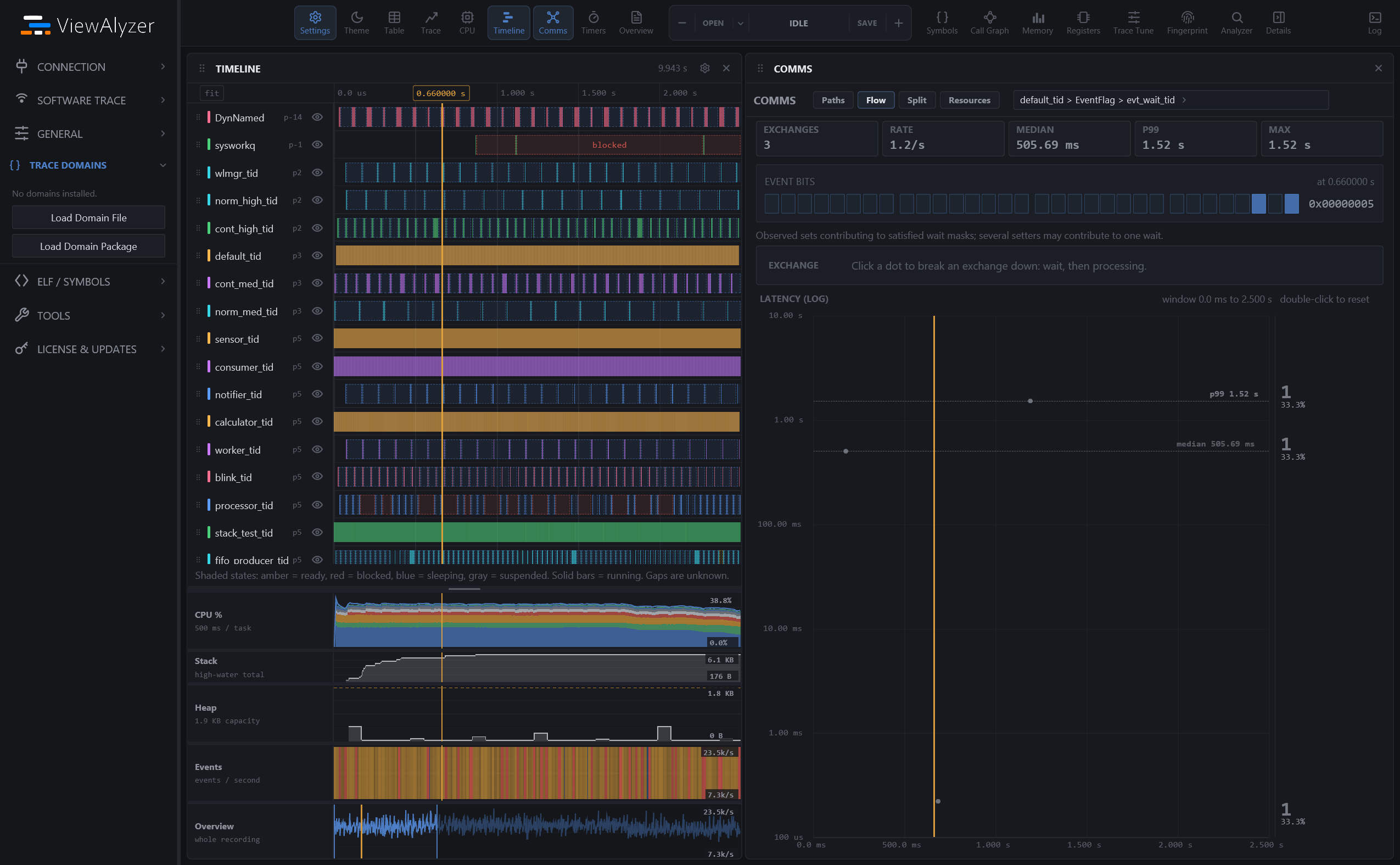
Task: Expand the ELF / SYMBOLS section
Action: pyautogui.click(x=88, y=281)
